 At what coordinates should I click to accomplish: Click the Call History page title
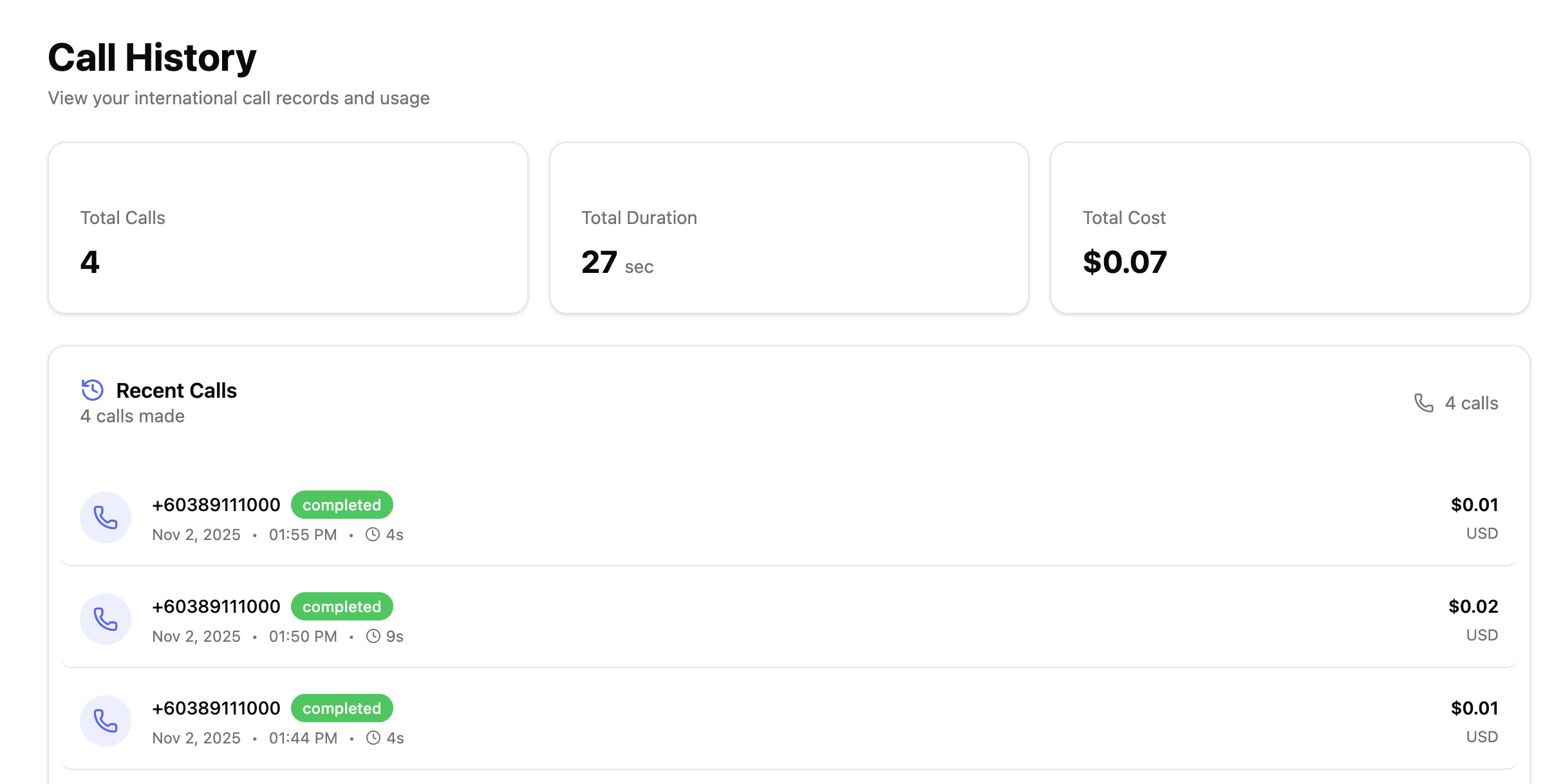[x=152, y=58]
